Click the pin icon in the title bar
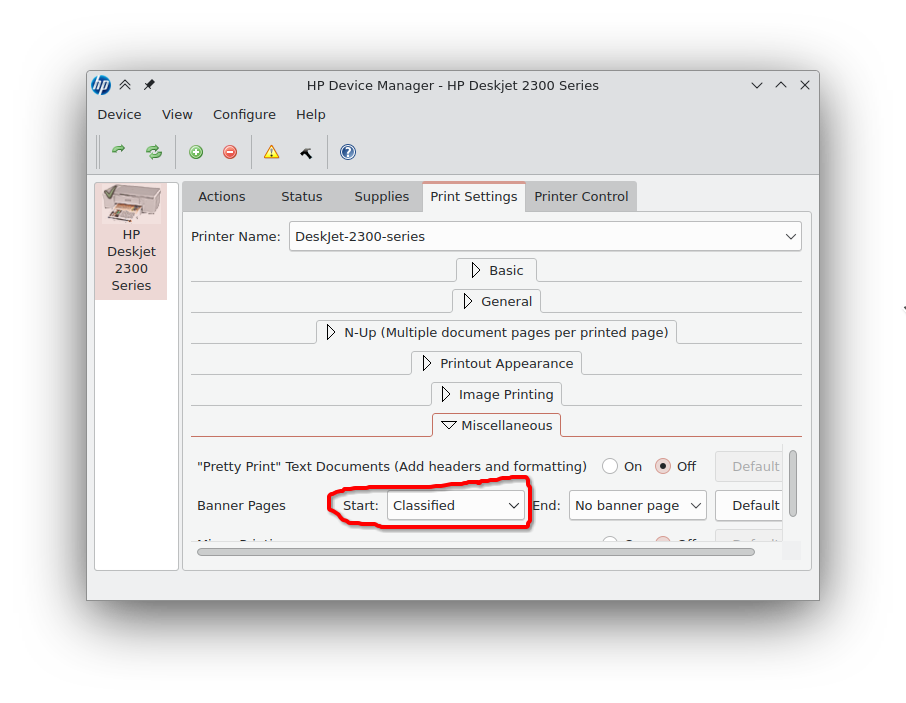 (x=148, y=85)
